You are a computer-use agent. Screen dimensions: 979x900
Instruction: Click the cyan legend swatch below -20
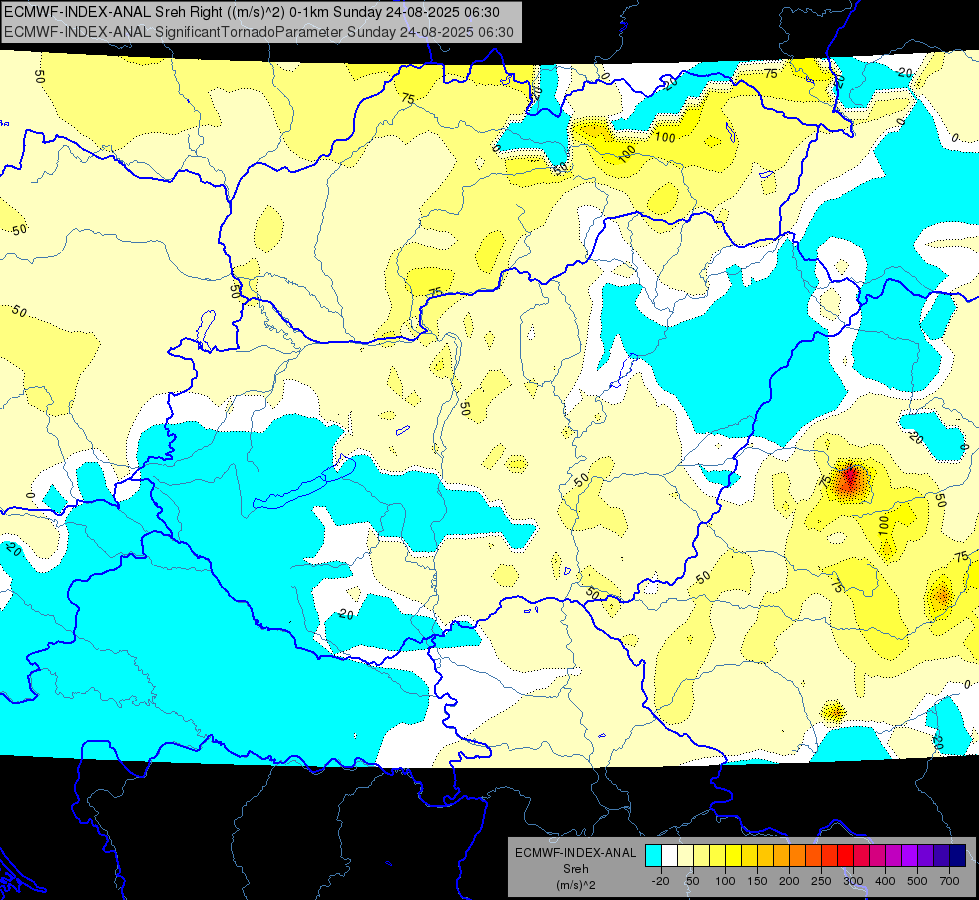pos(654,855)
